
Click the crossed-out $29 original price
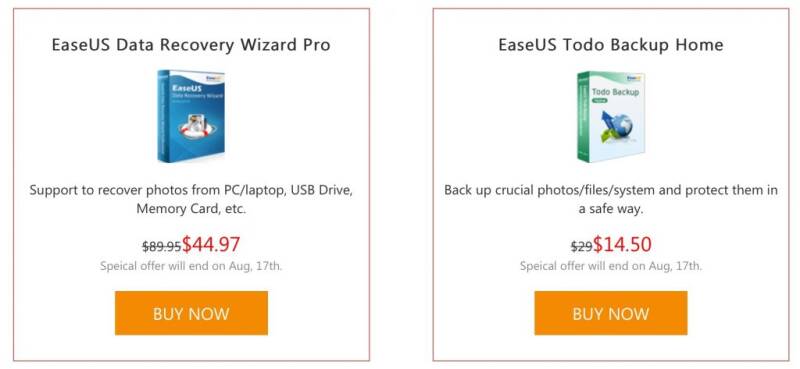[582, 247]
